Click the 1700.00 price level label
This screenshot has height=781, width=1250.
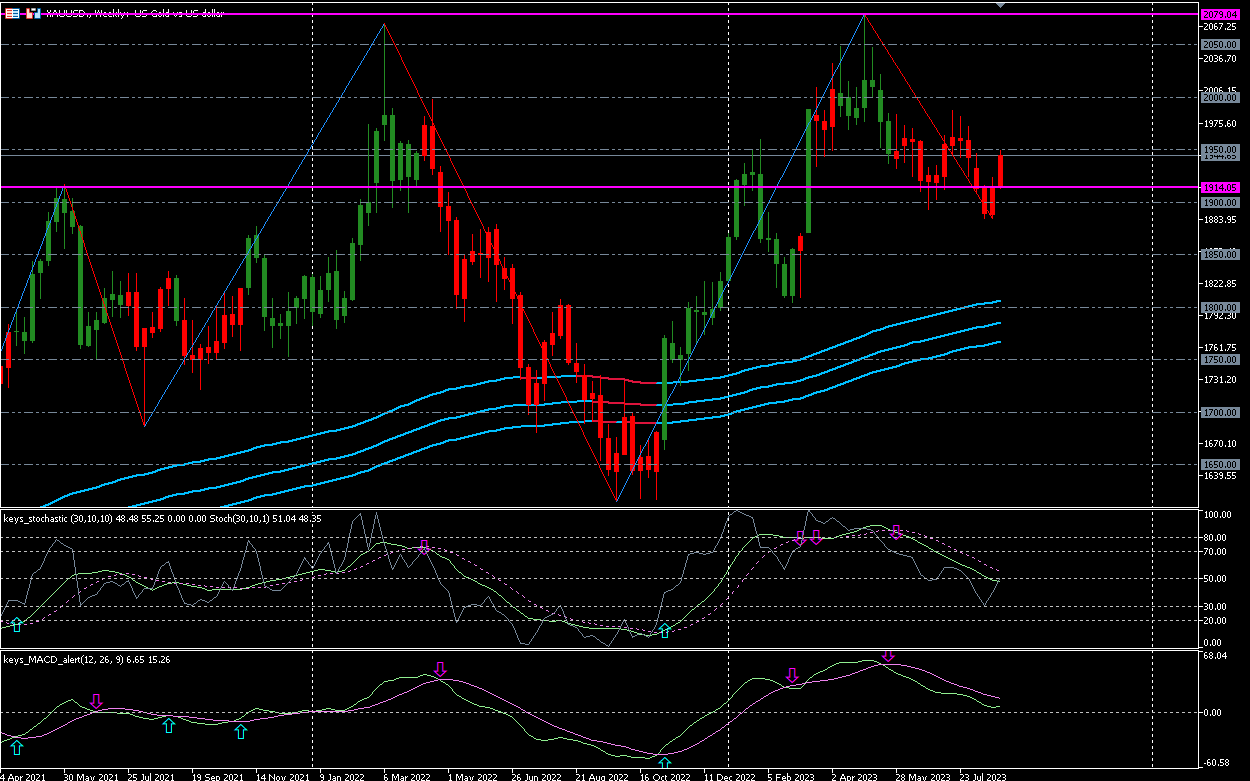click(x=1220, y=412)
